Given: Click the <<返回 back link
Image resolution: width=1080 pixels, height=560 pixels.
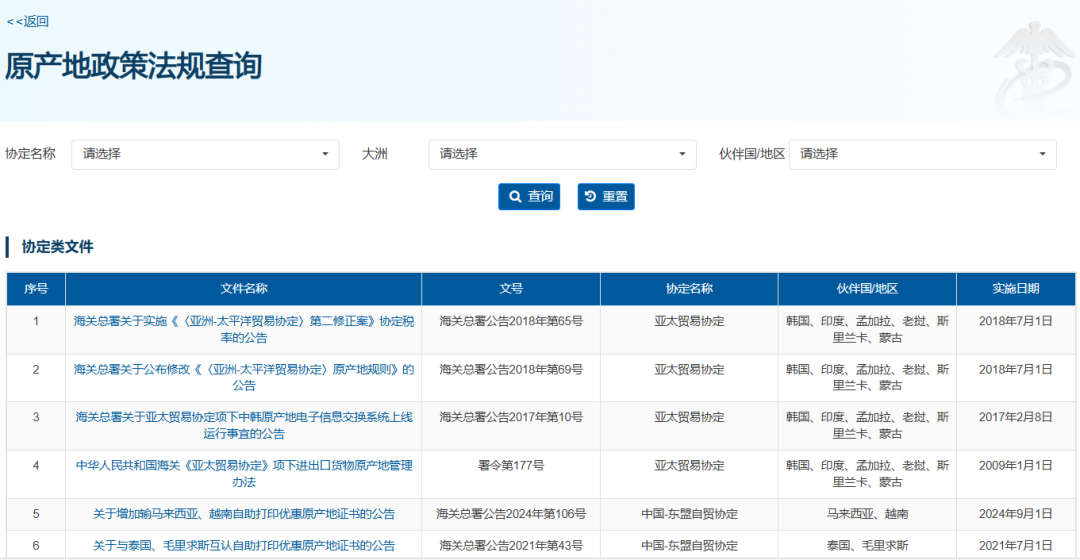Looking at the screenshot, I should coord(28,21).
